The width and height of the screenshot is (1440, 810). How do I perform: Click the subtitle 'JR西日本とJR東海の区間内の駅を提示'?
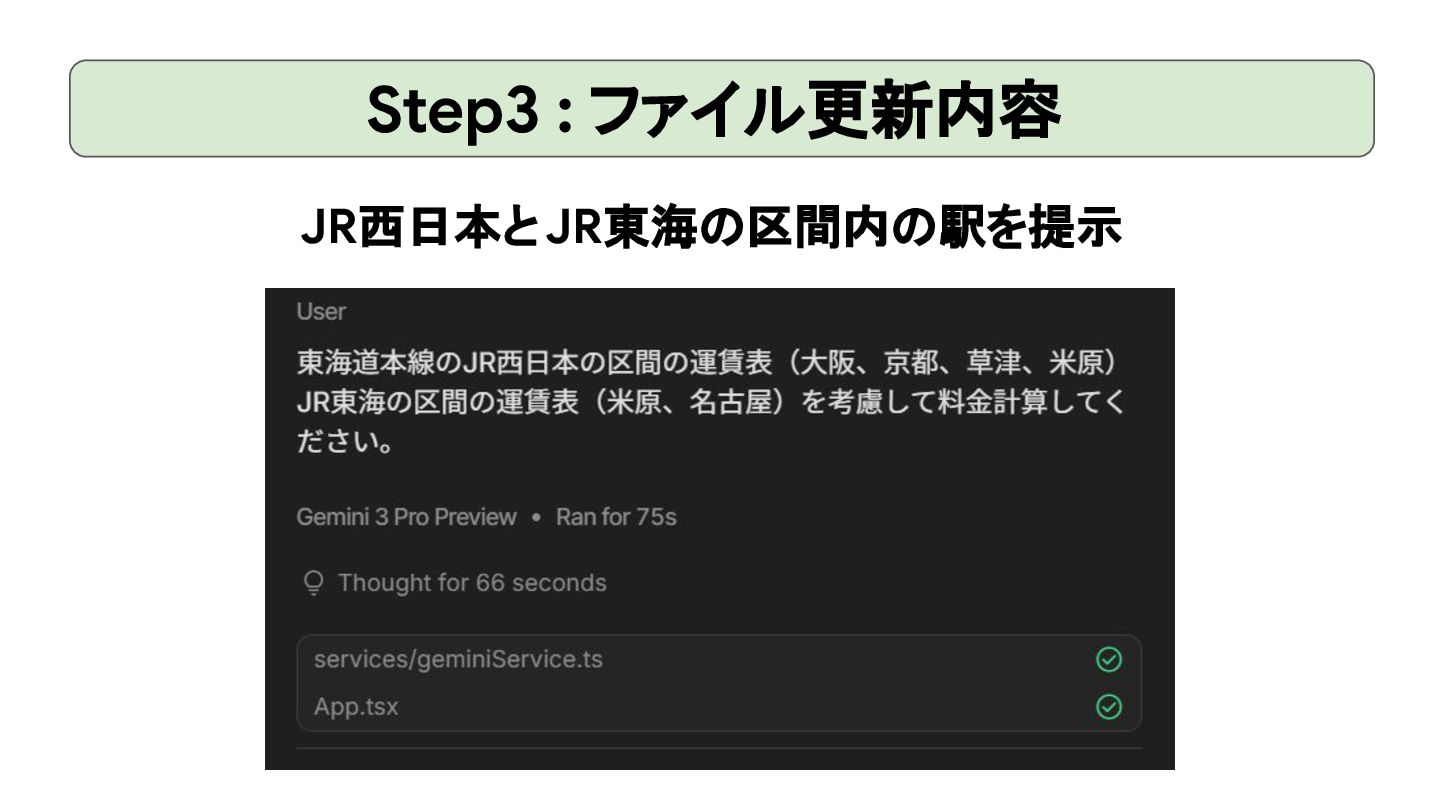tap(711, 231)
